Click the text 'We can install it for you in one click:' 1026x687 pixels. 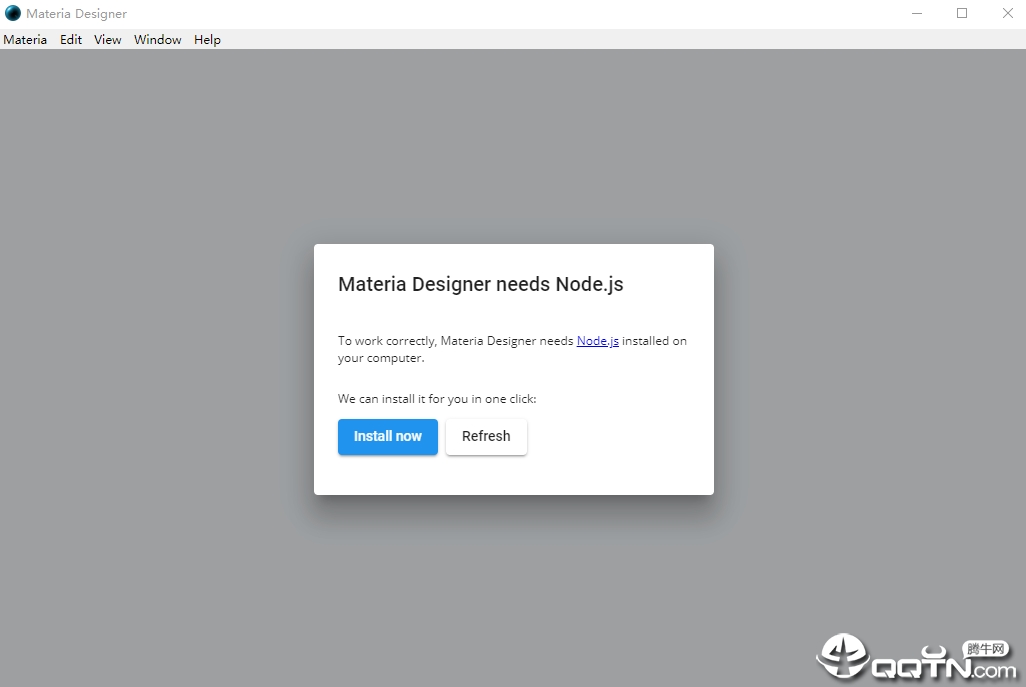(x=437, y=398)
